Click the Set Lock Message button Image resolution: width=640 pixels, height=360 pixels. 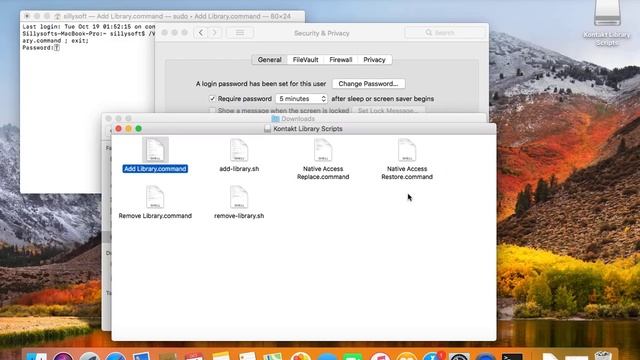coord(388,111)
